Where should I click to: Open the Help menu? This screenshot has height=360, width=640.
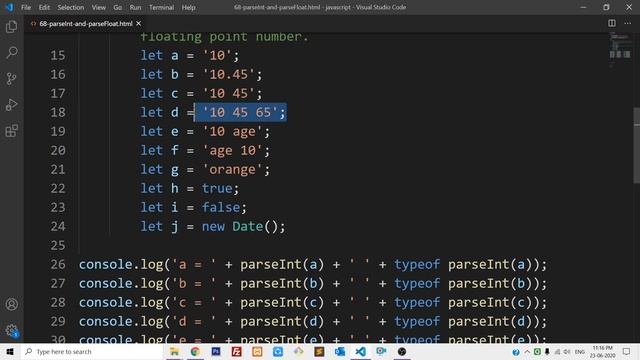(x=188, y=7)
